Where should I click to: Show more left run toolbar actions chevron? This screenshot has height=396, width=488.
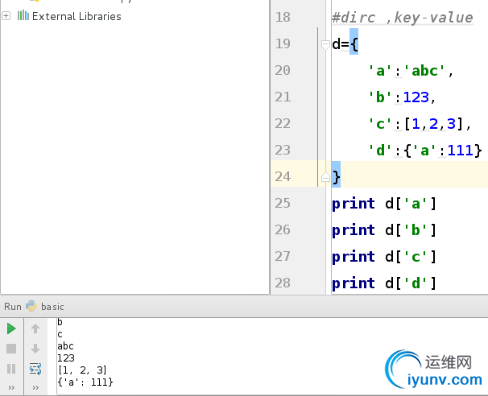[11, 387]
